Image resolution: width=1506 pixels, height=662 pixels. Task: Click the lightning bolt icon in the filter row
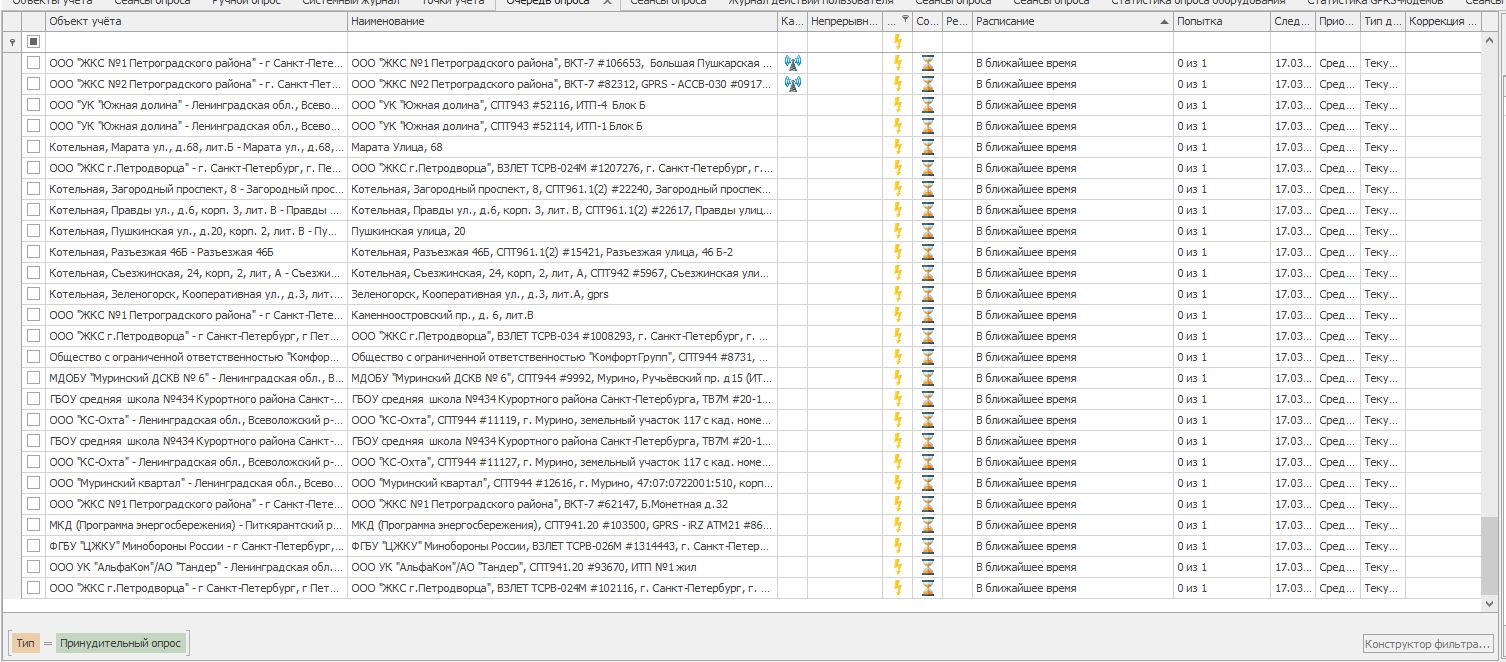pyautogui.click(x=897, y=42)
